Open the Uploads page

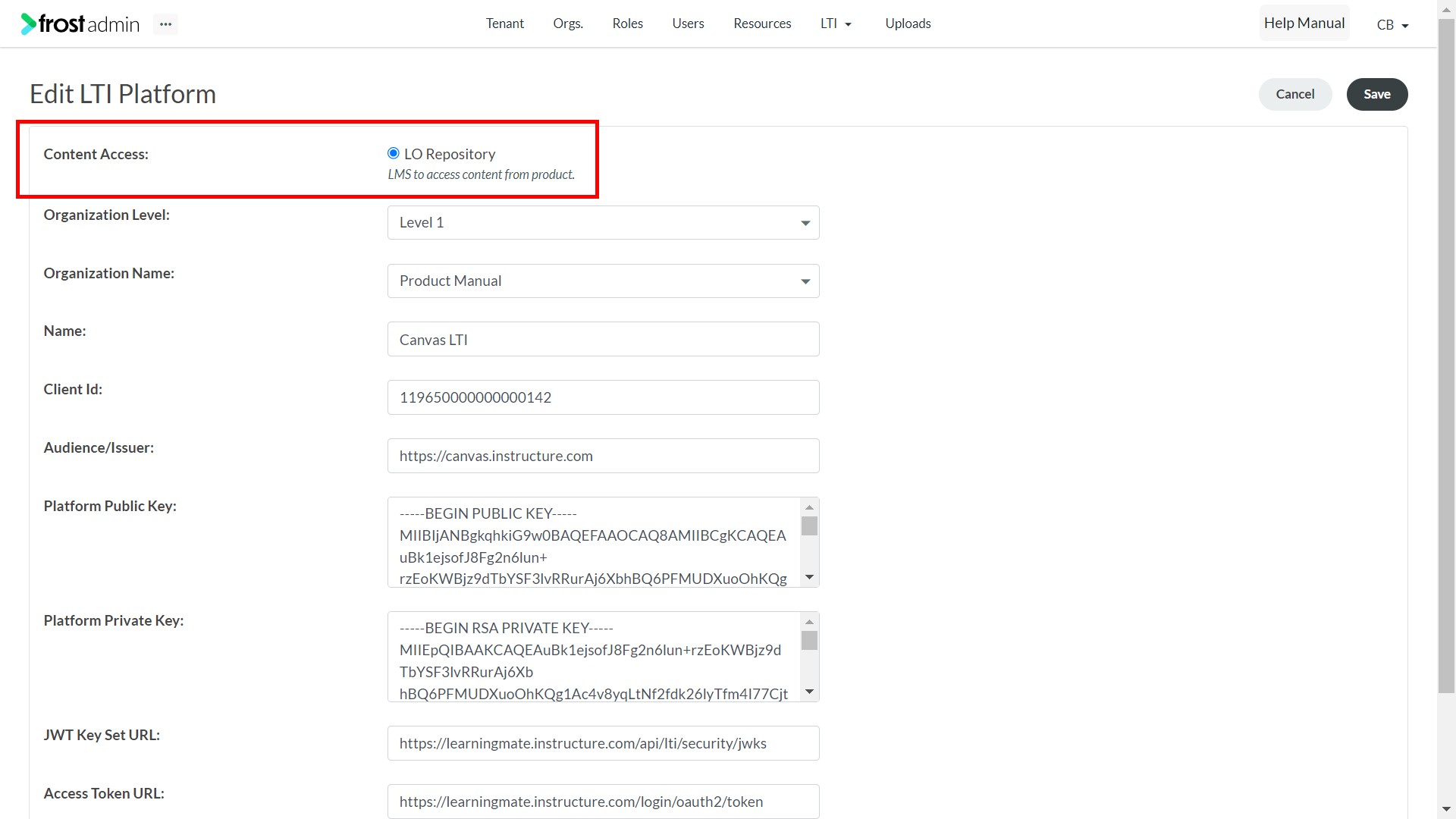pos(908,24)
